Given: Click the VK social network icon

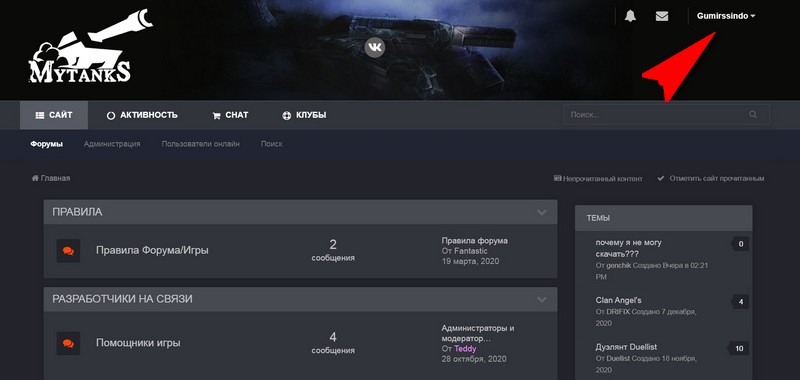Looking at the screenshot, I should 375,47.
